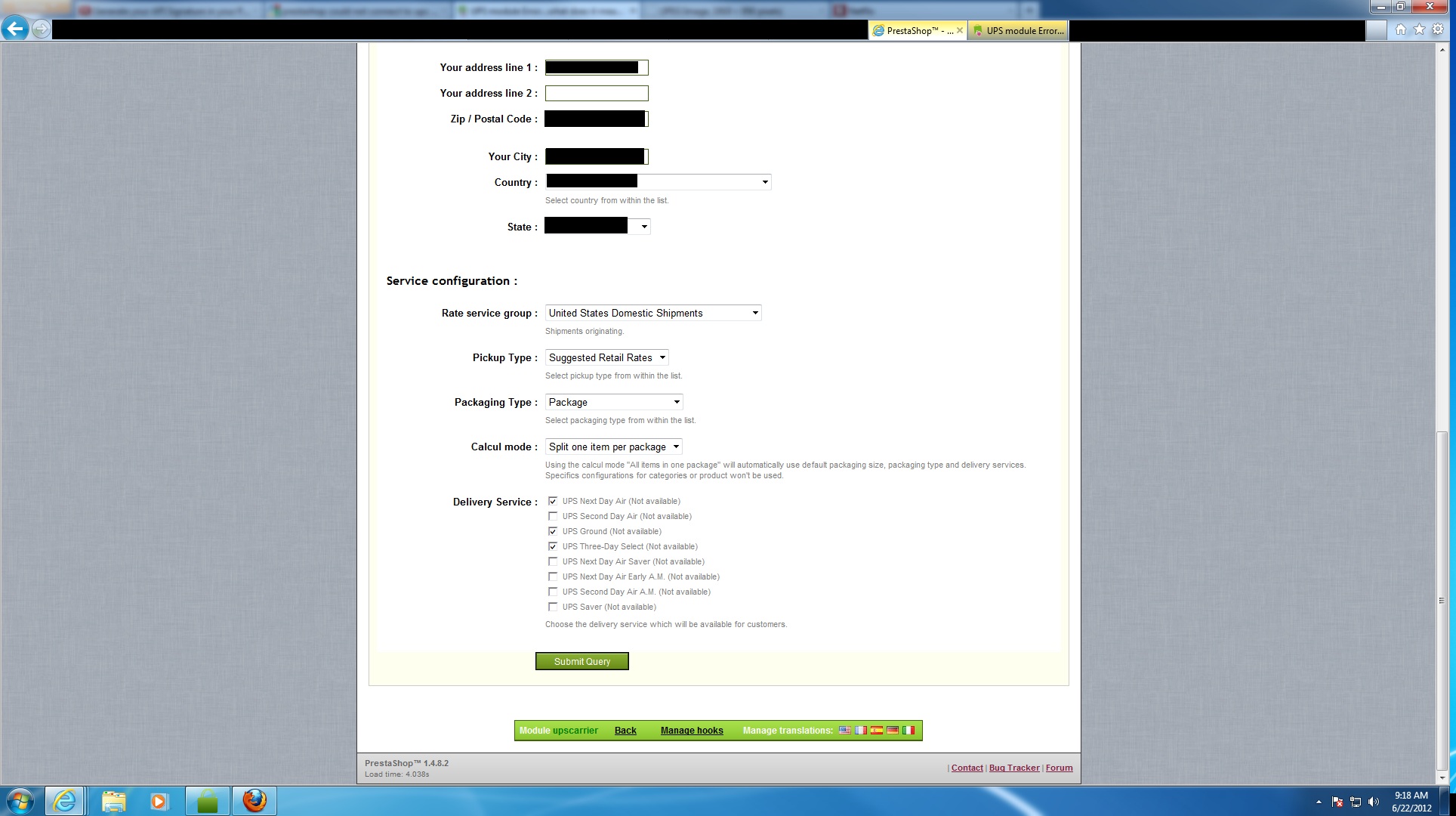The height and width of the screenshot is (816, 1456).
Task: Expand the Rate service group dropdown
Action: (x=652, y=313)
